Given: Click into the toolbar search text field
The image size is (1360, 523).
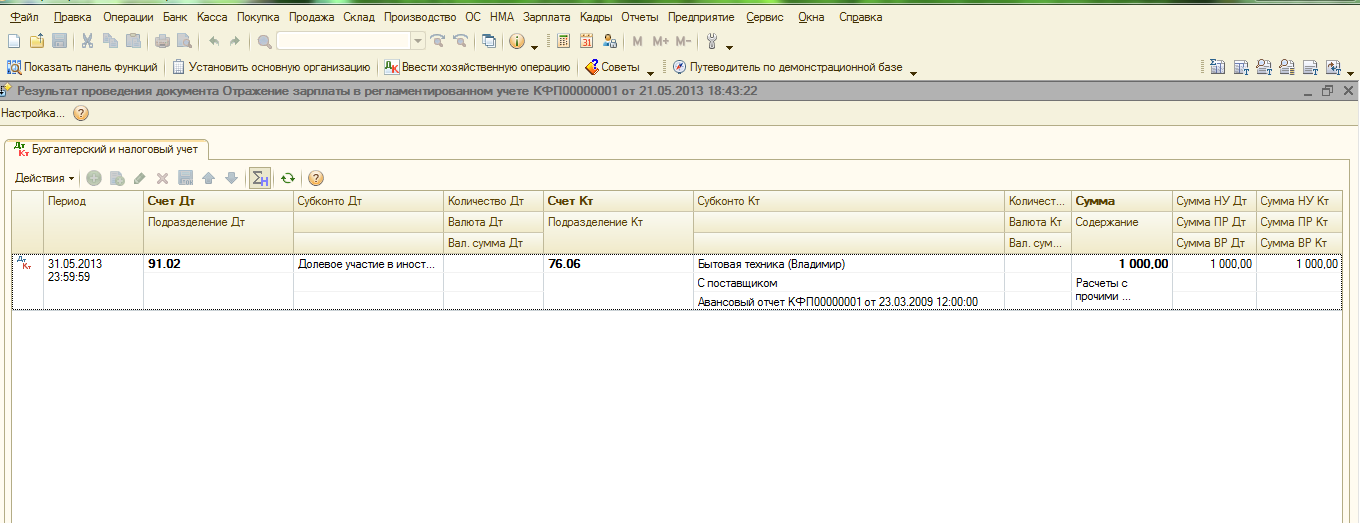Looking at the screenshot, I should (344, 41).
